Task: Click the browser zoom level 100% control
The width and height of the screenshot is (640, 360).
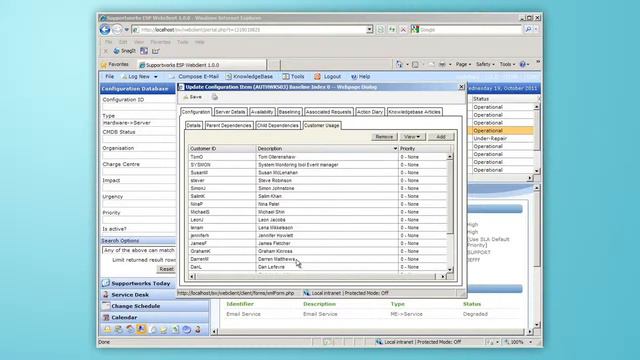Action: (x=518, y=342)
